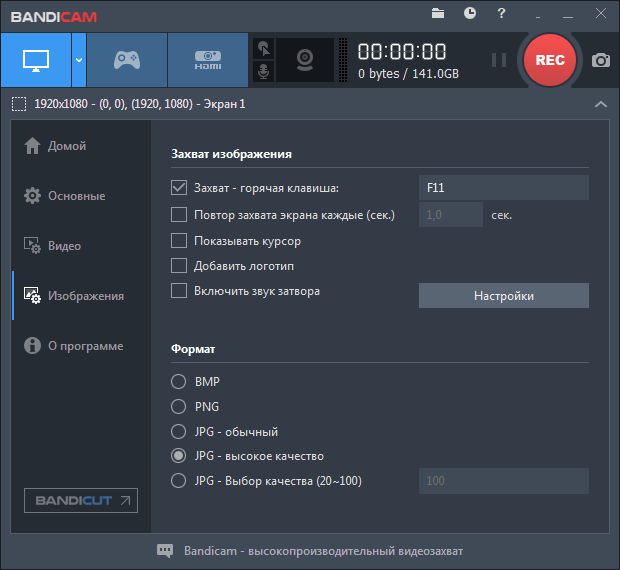This screenshot has width=620, height=570.
Task: Click the microphone icon
Action: click(263, 72)
